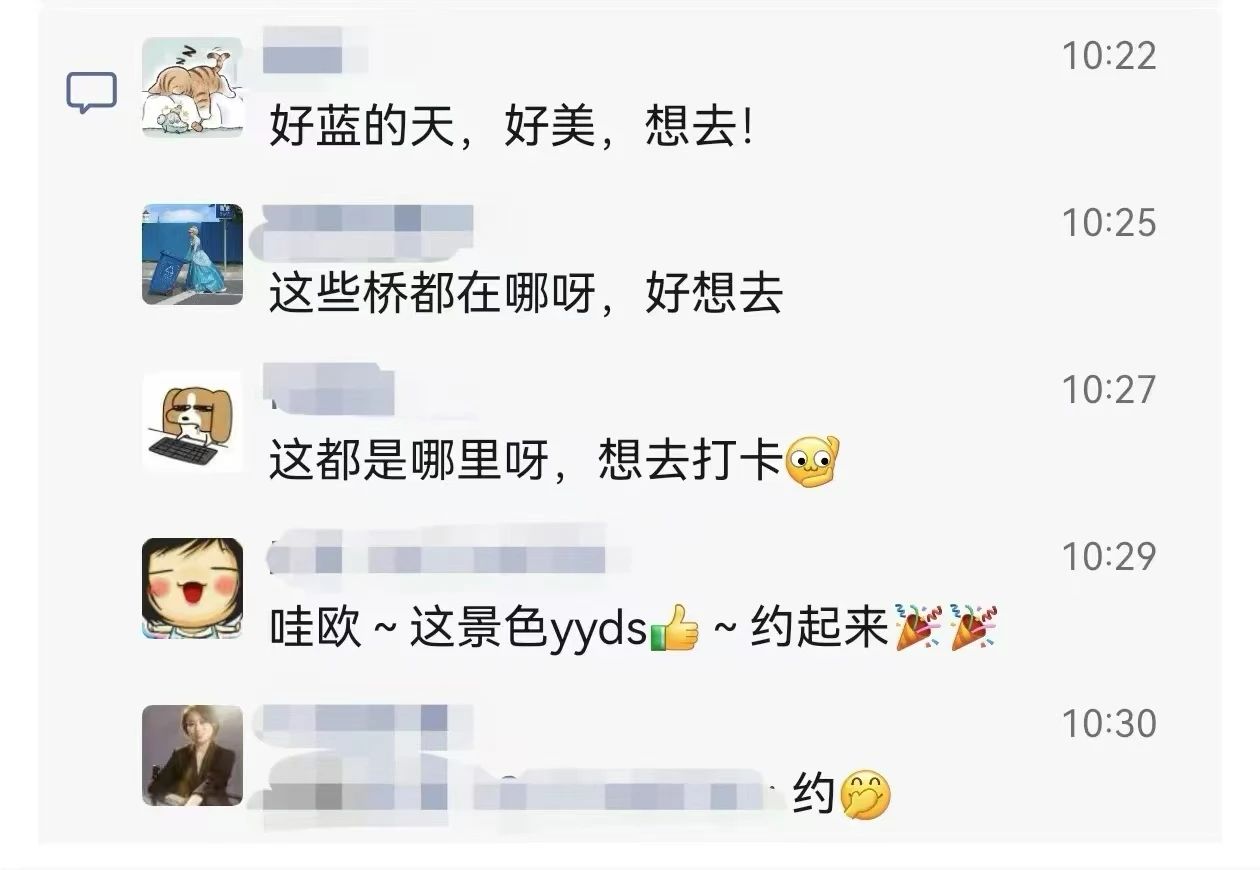This screenshot has width=1260, height=870.
Task: Open the blushing cartoon face avatar
Action: click(x=192, y=588)
